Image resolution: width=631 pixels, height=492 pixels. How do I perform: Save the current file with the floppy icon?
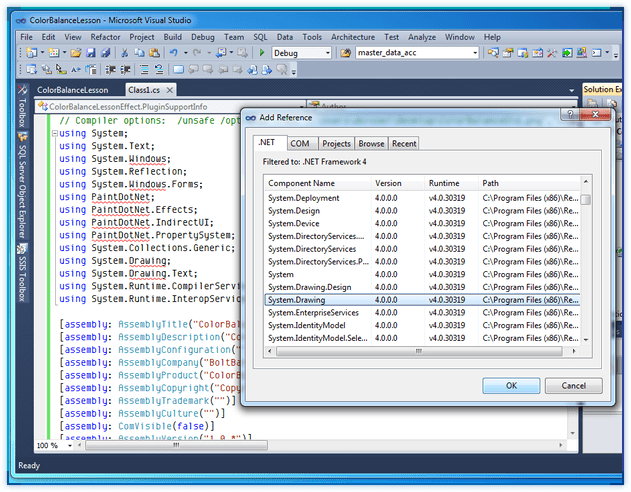pyautogui.click(x=91, y=53)
